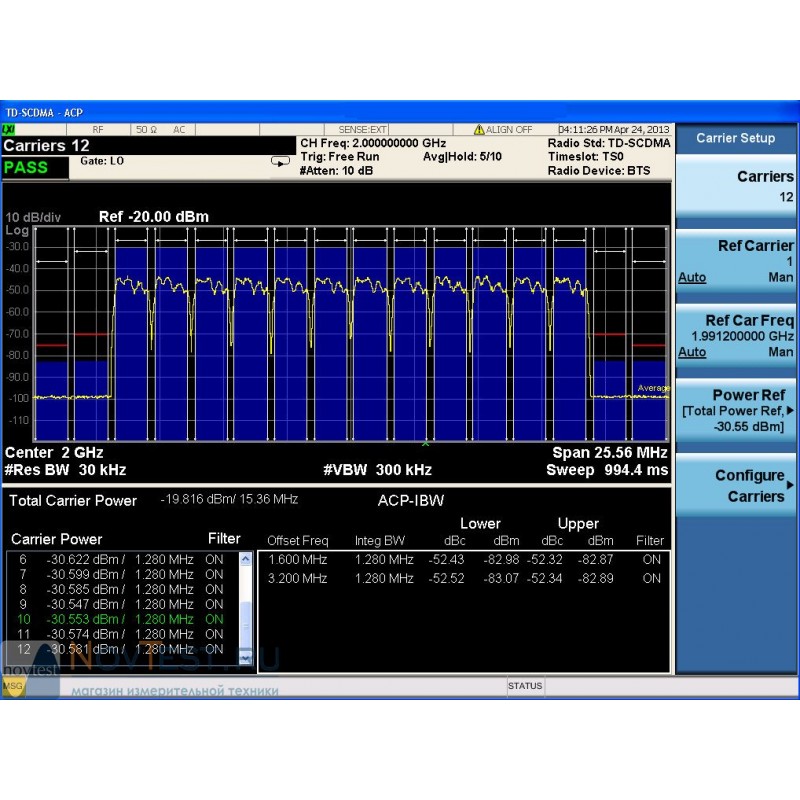Set Ref Carrier to Auto

(692, 278)
